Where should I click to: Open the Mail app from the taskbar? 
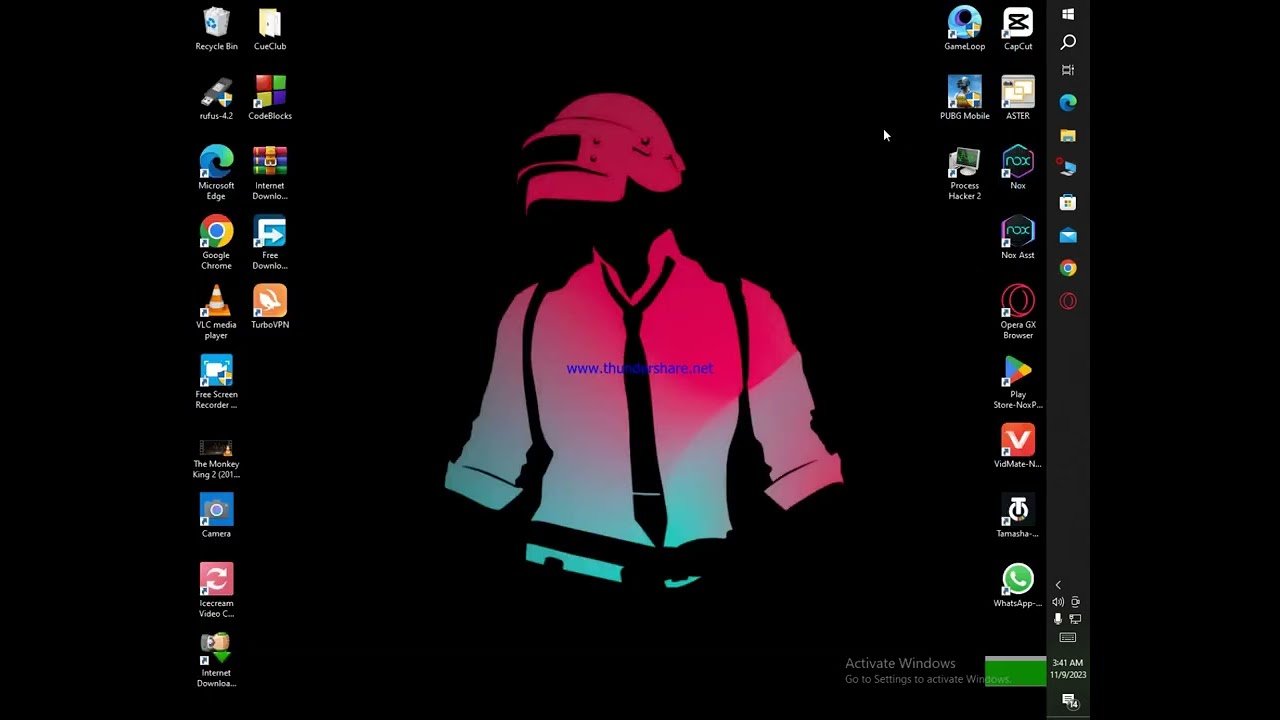click(x=1068, y=235)
